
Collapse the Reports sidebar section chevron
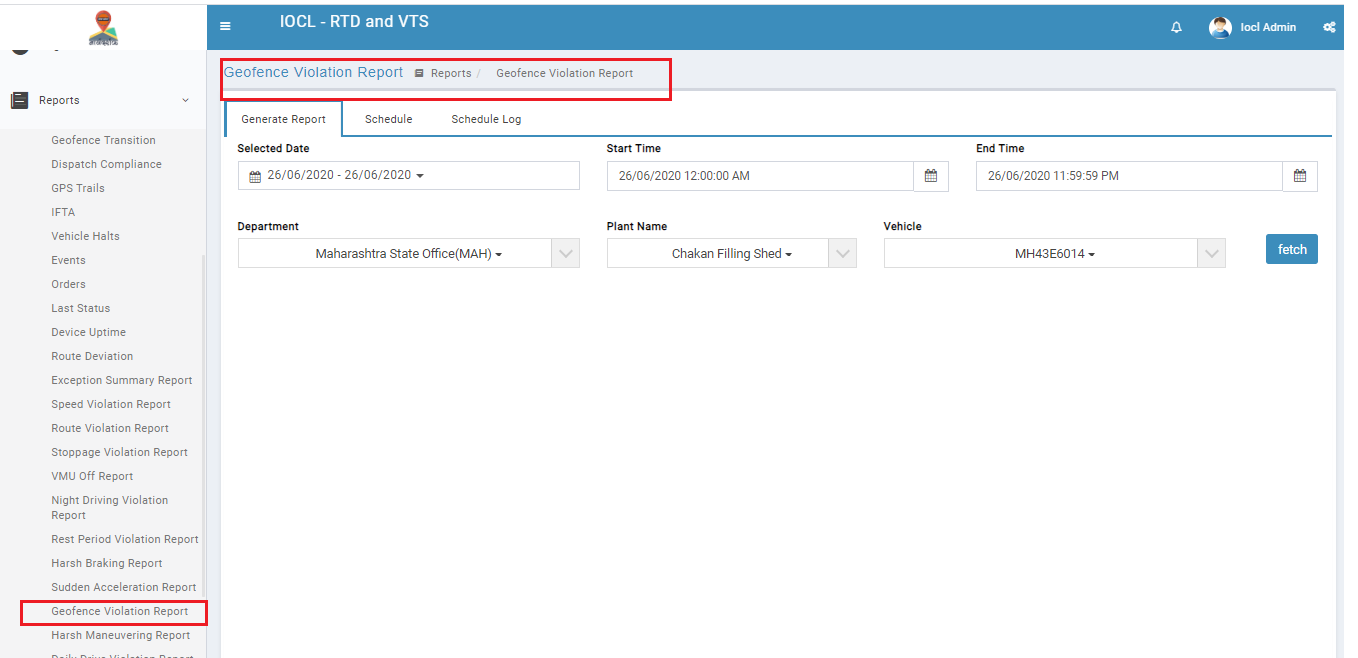coord(185,100)
